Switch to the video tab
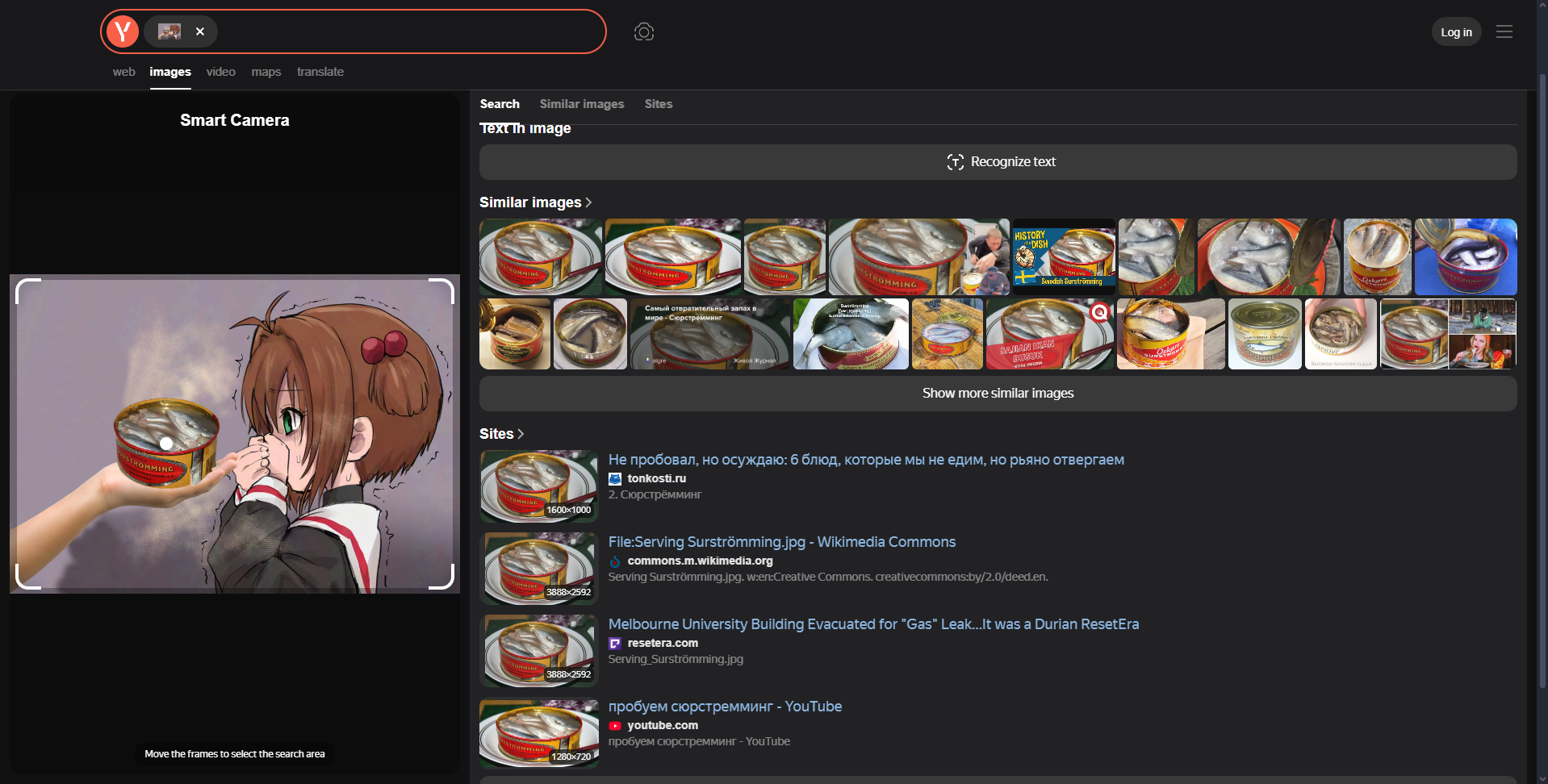1548x784 pixels. click(x=220, y=72)
